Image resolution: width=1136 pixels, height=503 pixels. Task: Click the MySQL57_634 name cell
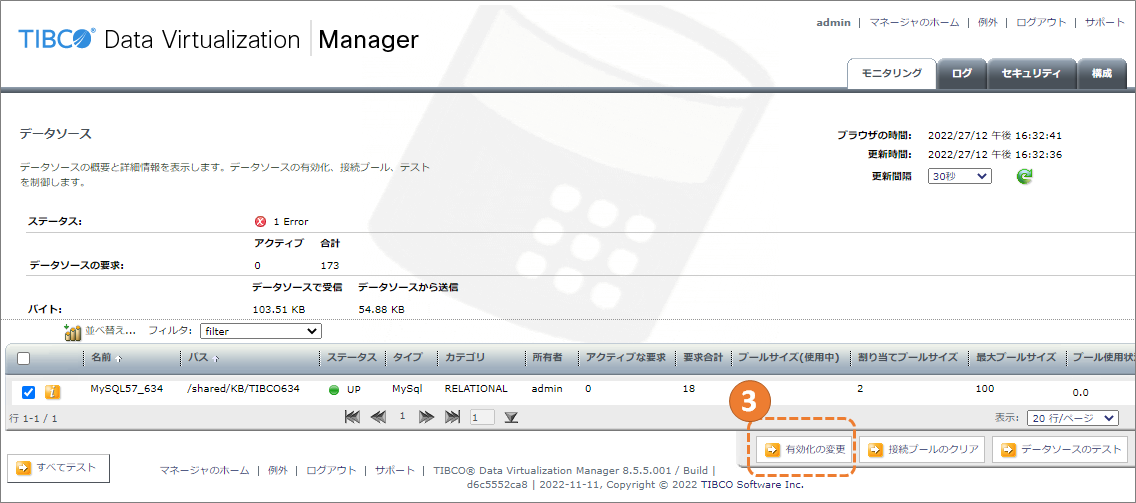(x=127, y=388)
